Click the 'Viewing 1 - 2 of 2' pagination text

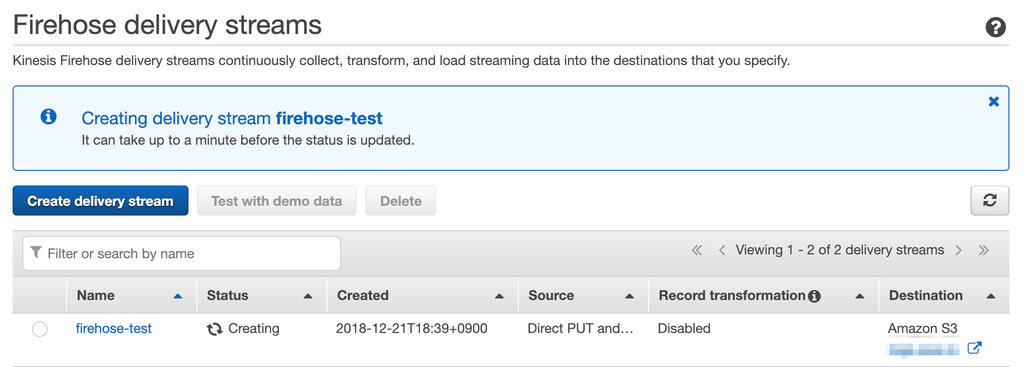pos(840,250)
